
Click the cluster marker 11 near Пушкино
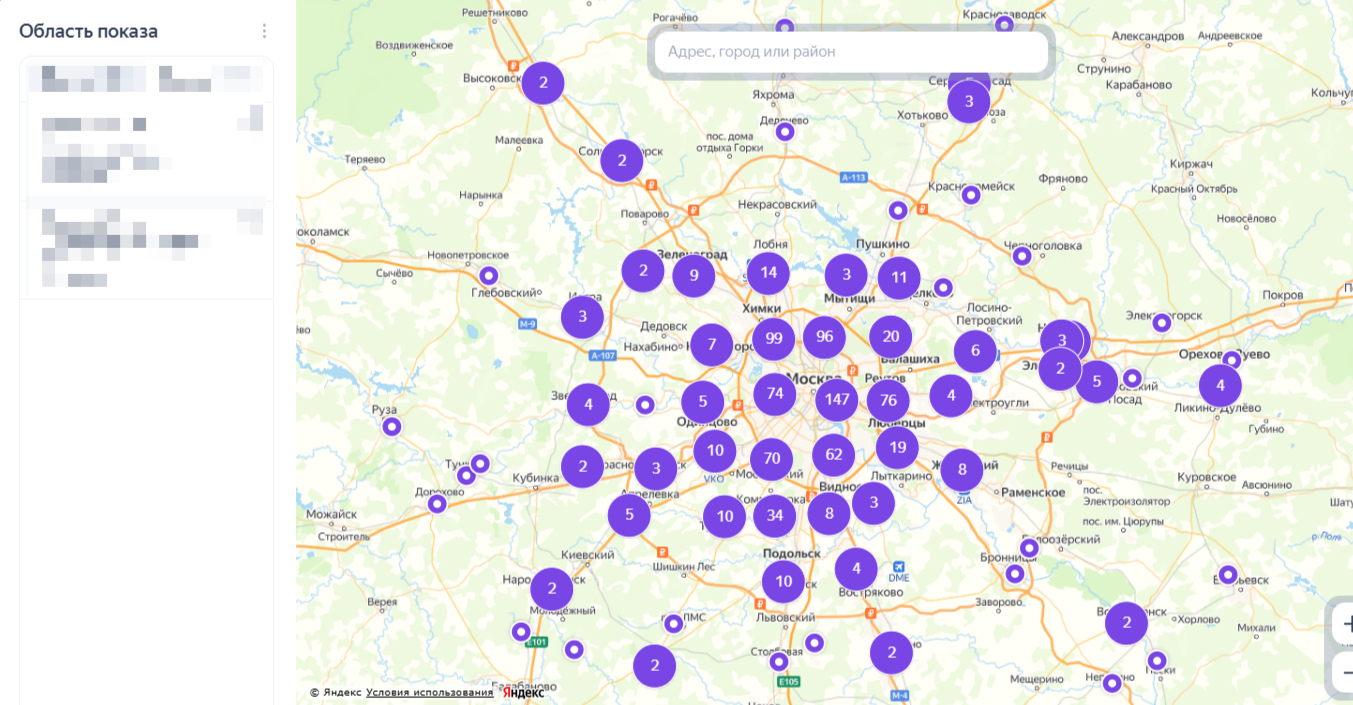(898, 278)
